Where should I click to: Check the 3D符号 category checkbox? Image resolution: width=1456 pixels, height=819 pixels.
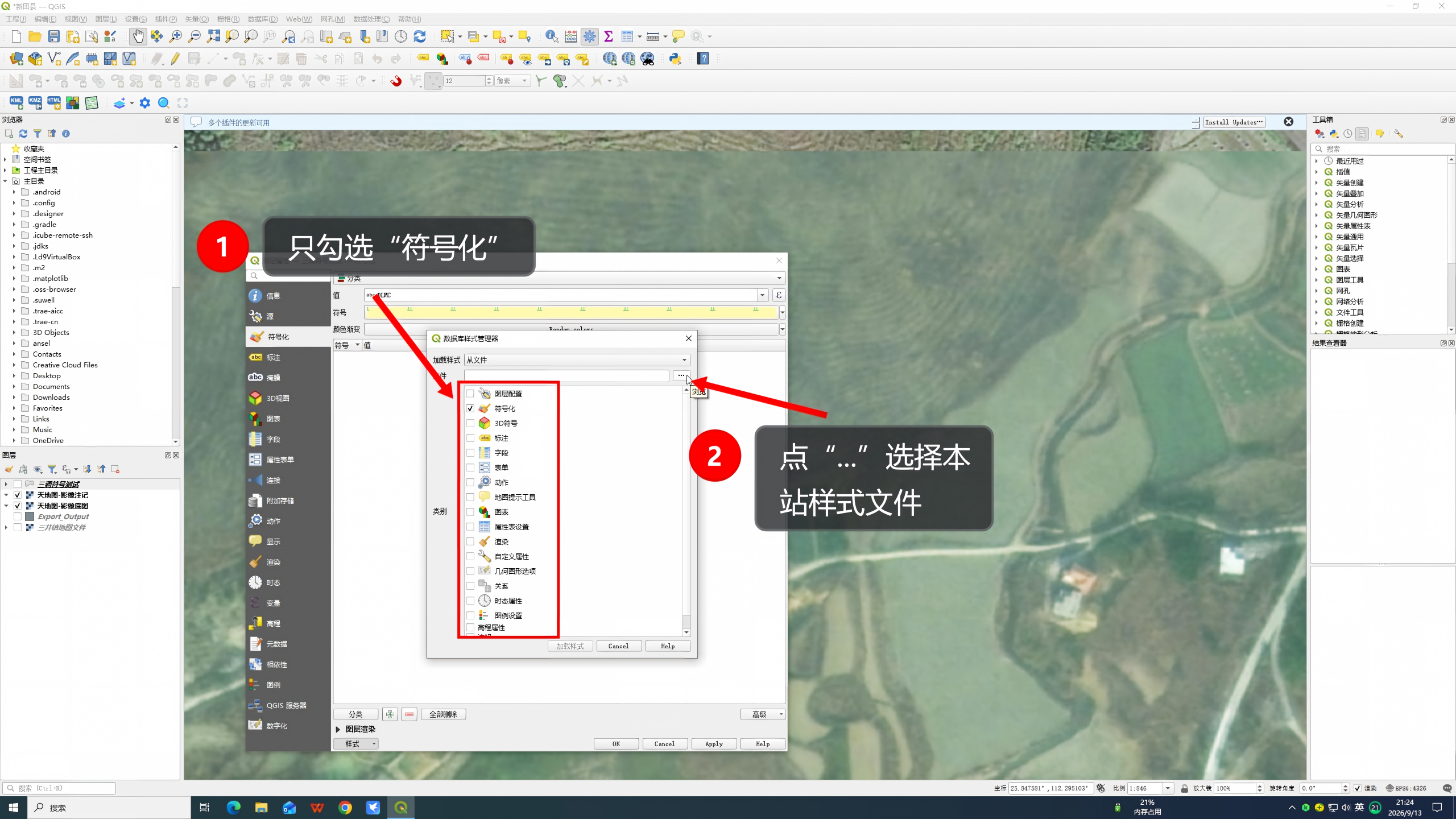470,423
